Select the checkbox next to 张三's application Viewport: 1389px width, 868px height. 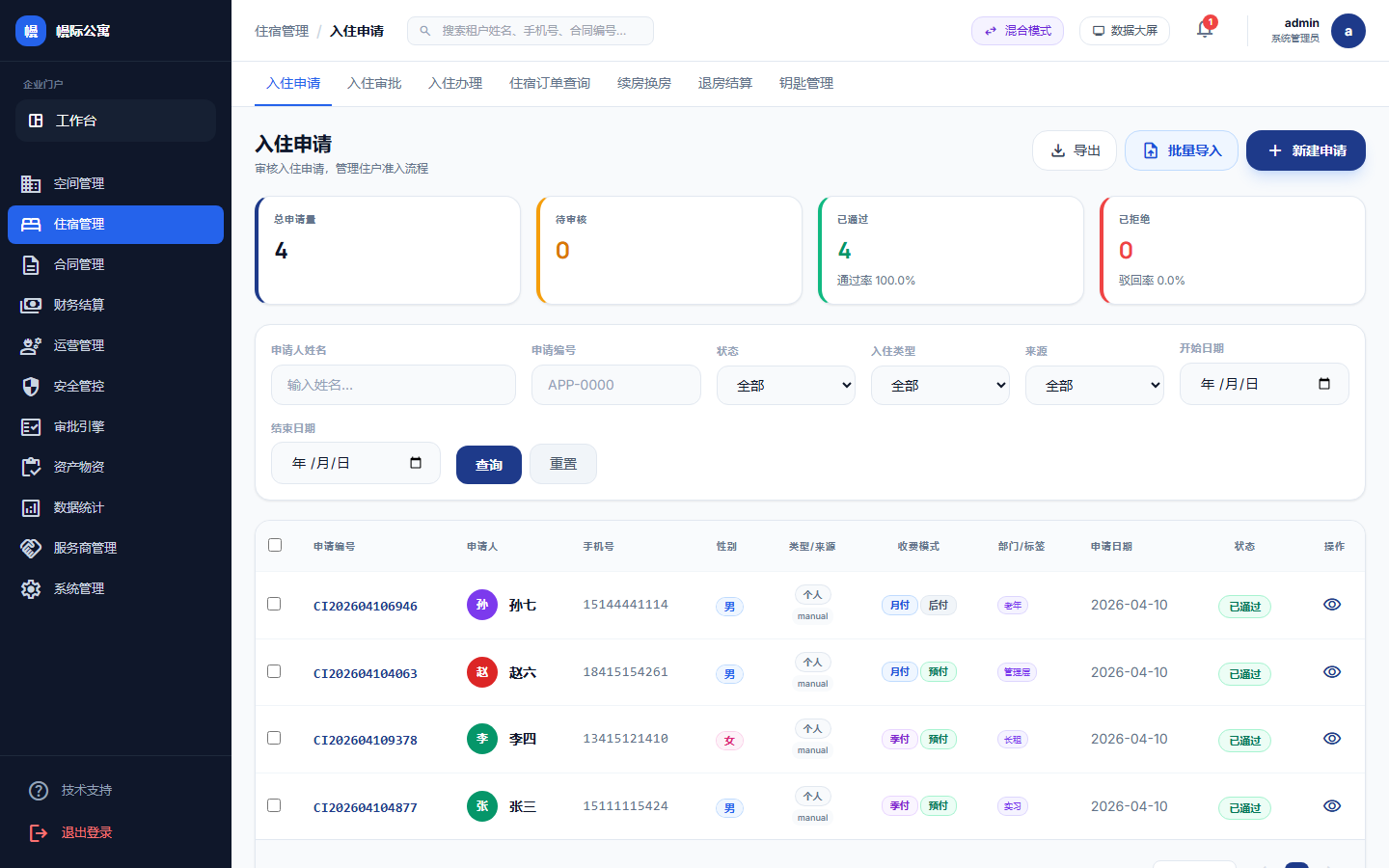coord(274,805)
